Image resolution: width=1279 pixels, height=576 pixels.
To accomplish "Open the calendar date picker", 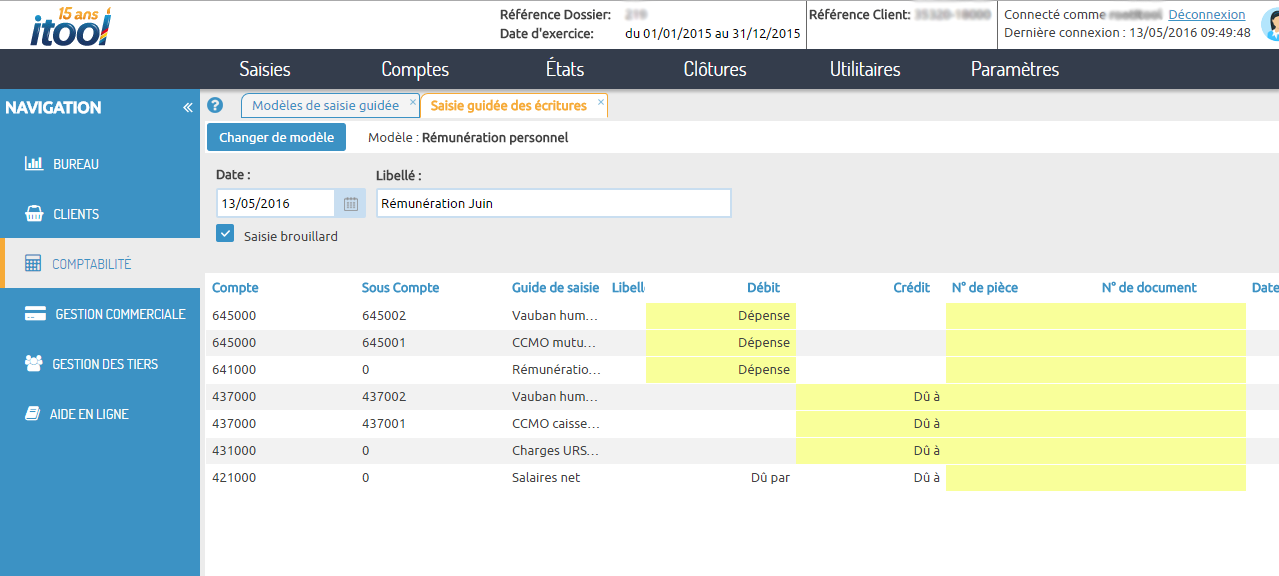I will [350, 202].
